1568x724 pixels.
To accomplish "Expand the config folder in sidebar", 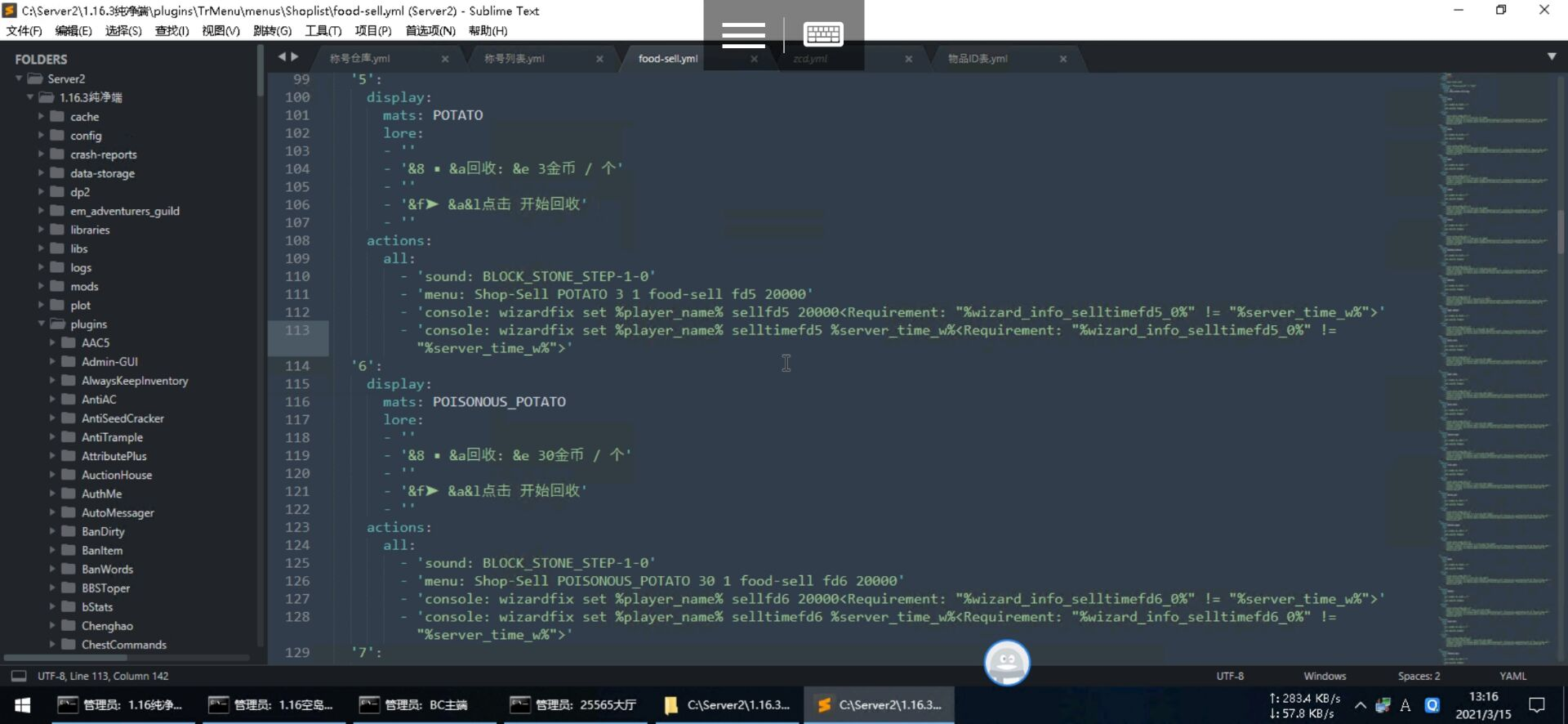I will 42,136.
